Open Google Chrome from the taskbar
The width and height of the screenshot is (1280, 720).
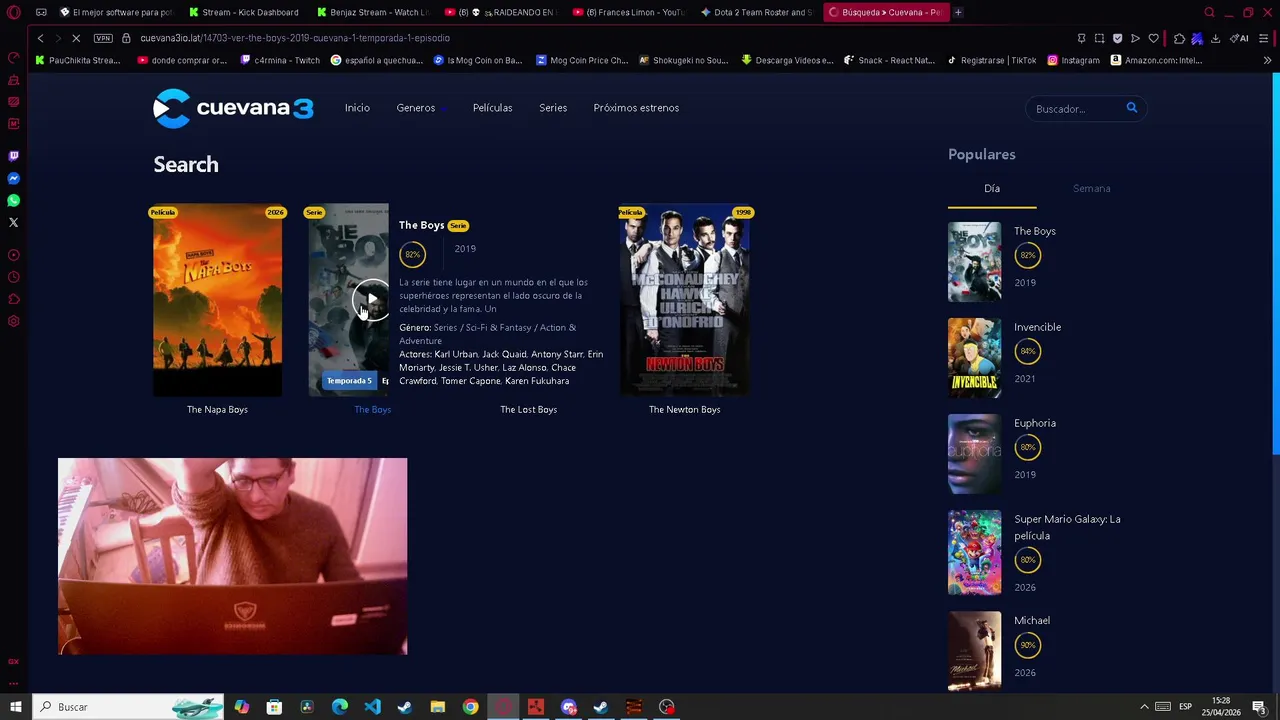(x=470, y=707)
